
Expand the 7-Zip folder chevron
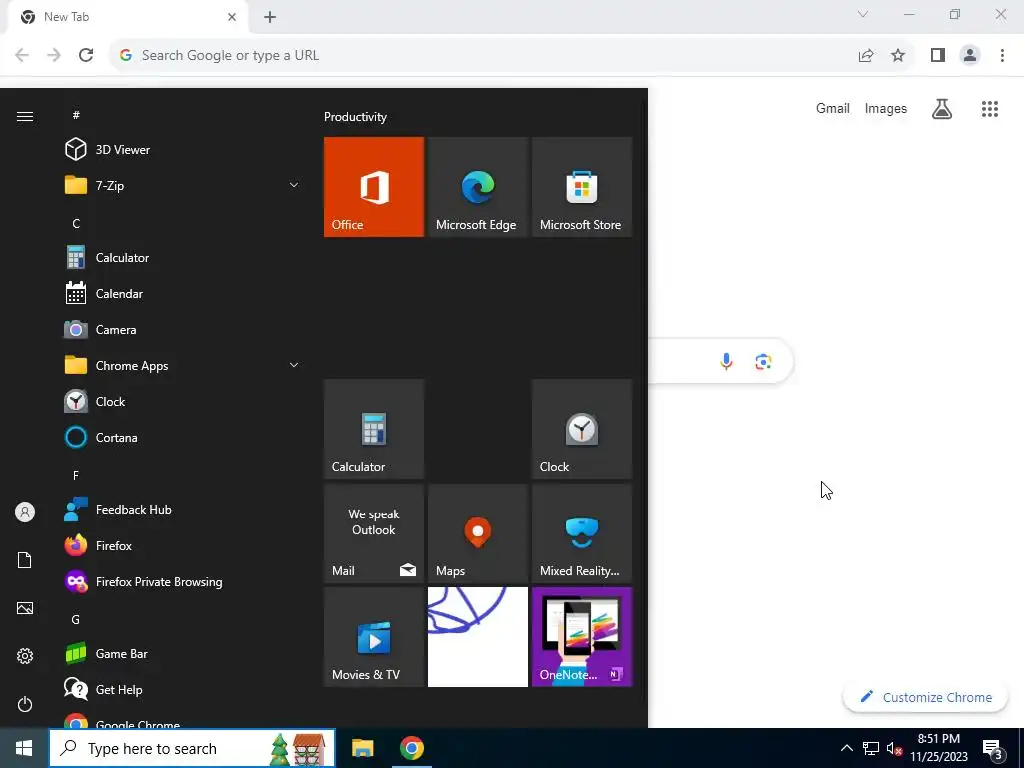294,185
